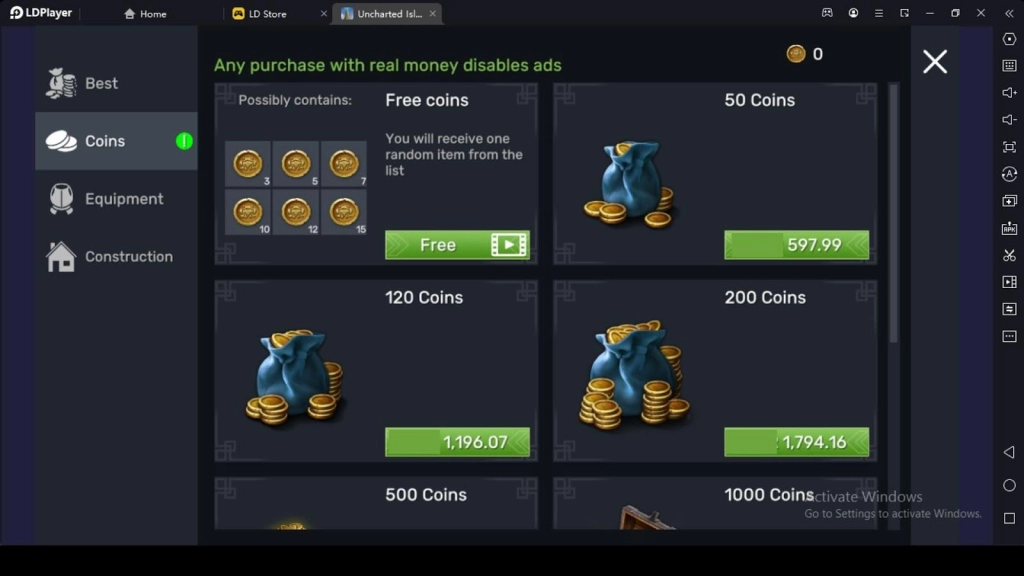Switch to the LD Store tab
The image size is (1024, 576).
pyautogui.click(x=267, y=14)
